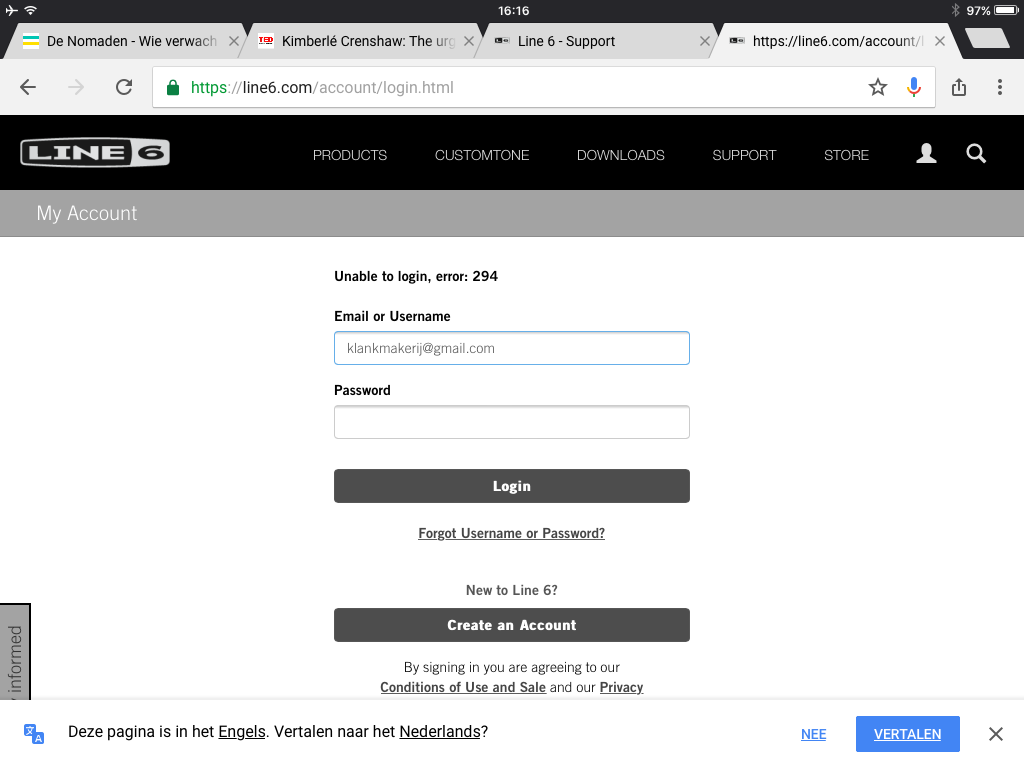
Task: Open Chrome three-dot menu
Action: 999,88
